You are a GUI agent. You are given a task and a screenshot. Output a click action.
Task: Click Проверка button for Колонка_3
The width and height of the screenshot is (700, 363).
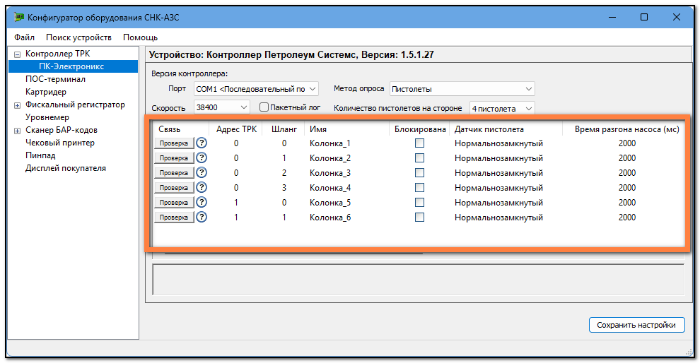point(174,173)
